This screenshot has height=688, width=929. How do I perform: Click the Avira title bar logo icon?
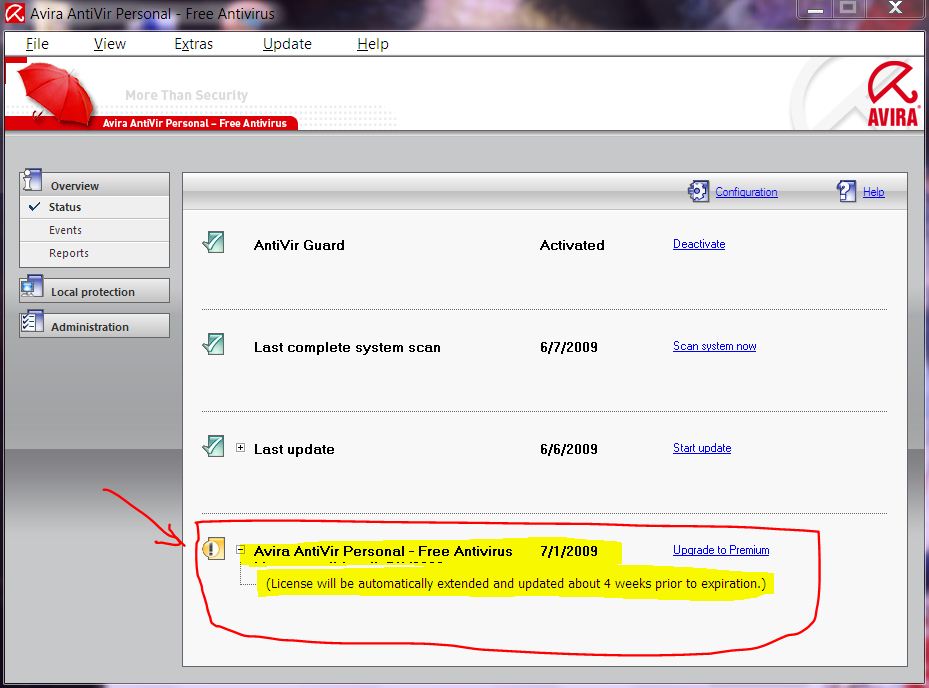coord(14,13)
